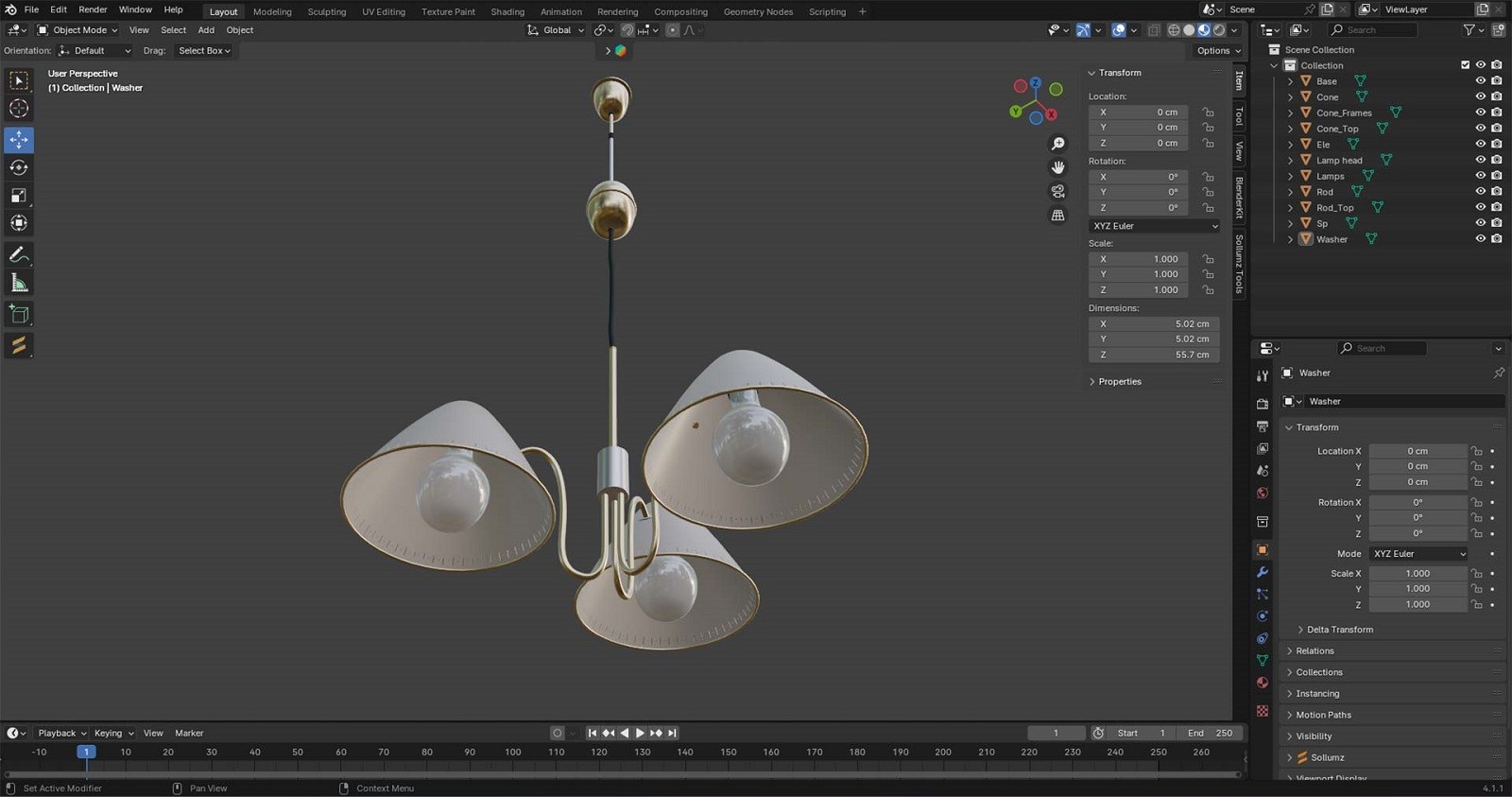Jump to the start frame
Viewport: 1512px width, 797px height.
(x=593, y=733)
